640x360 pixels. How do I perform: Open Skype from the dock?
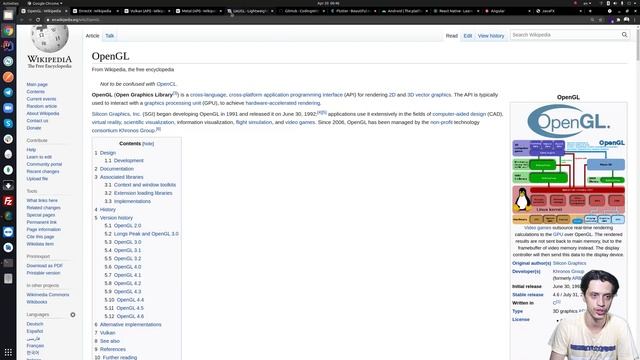point(8,123)
